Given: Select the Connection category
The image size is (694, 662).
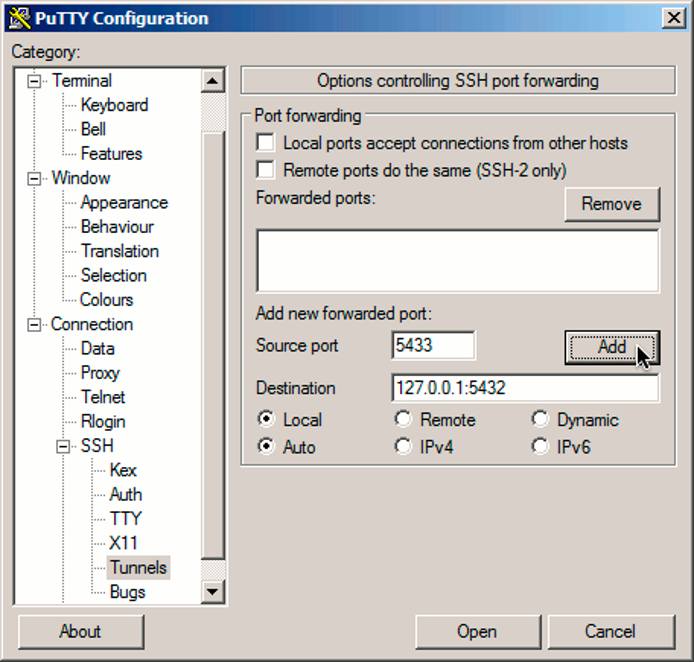Looking at the screenshot, I should pyautogui.click(x=92, y=324).
